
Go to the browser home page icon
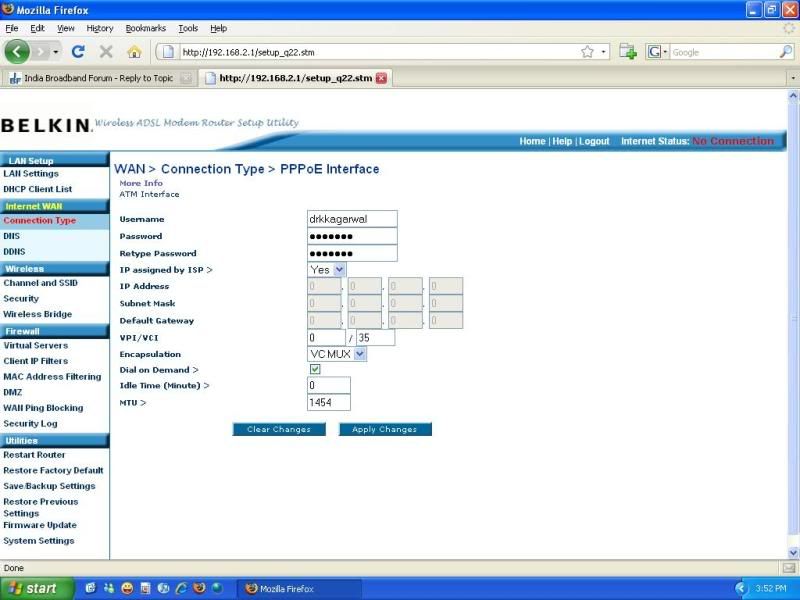point(134,51)
